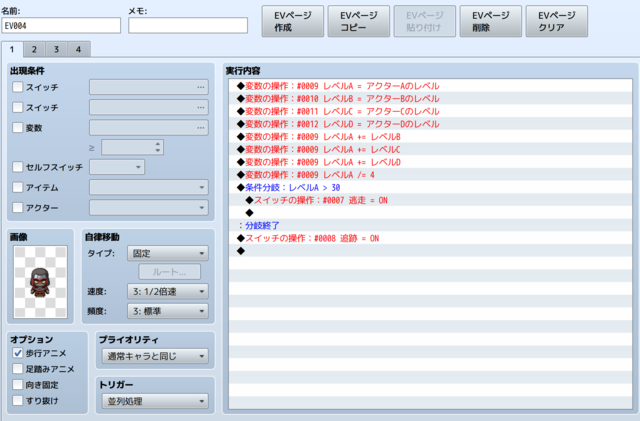This screenshot has height=421, width=640.
Task: Click the EVページクリア button
Action: pyautogui.click(x=557, y=21)
